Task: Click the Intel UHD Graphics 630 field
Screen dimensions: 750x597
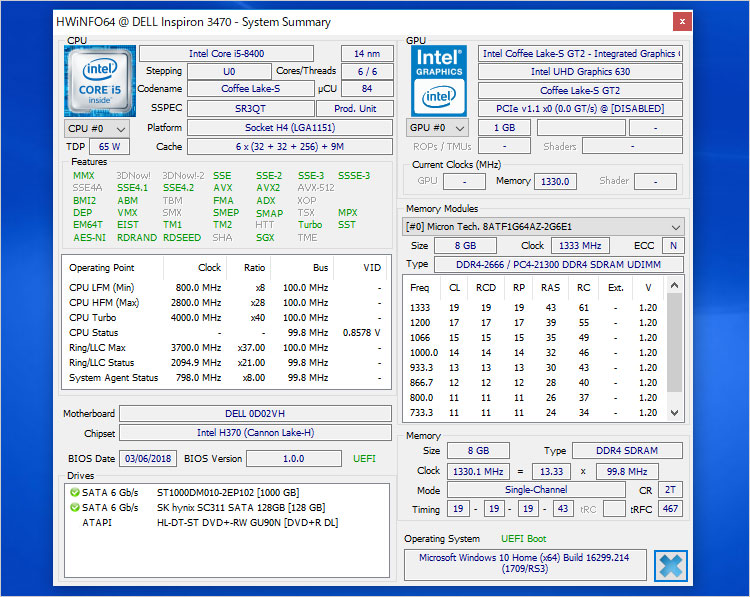Action: coord(580,72)
